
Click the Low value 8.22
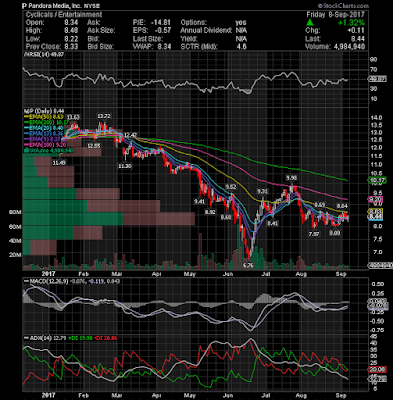coord(71,39)
